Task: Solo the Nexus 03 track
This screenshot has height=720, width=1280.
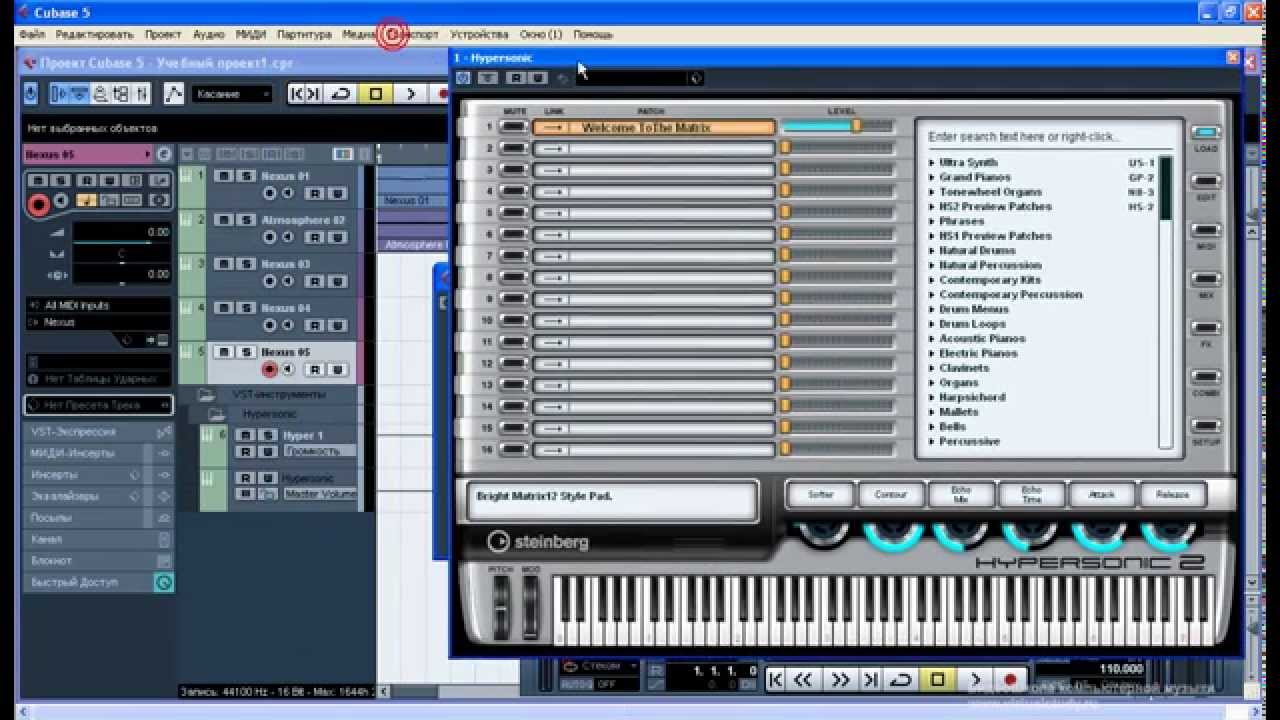Action: click(x=246, y=264)
